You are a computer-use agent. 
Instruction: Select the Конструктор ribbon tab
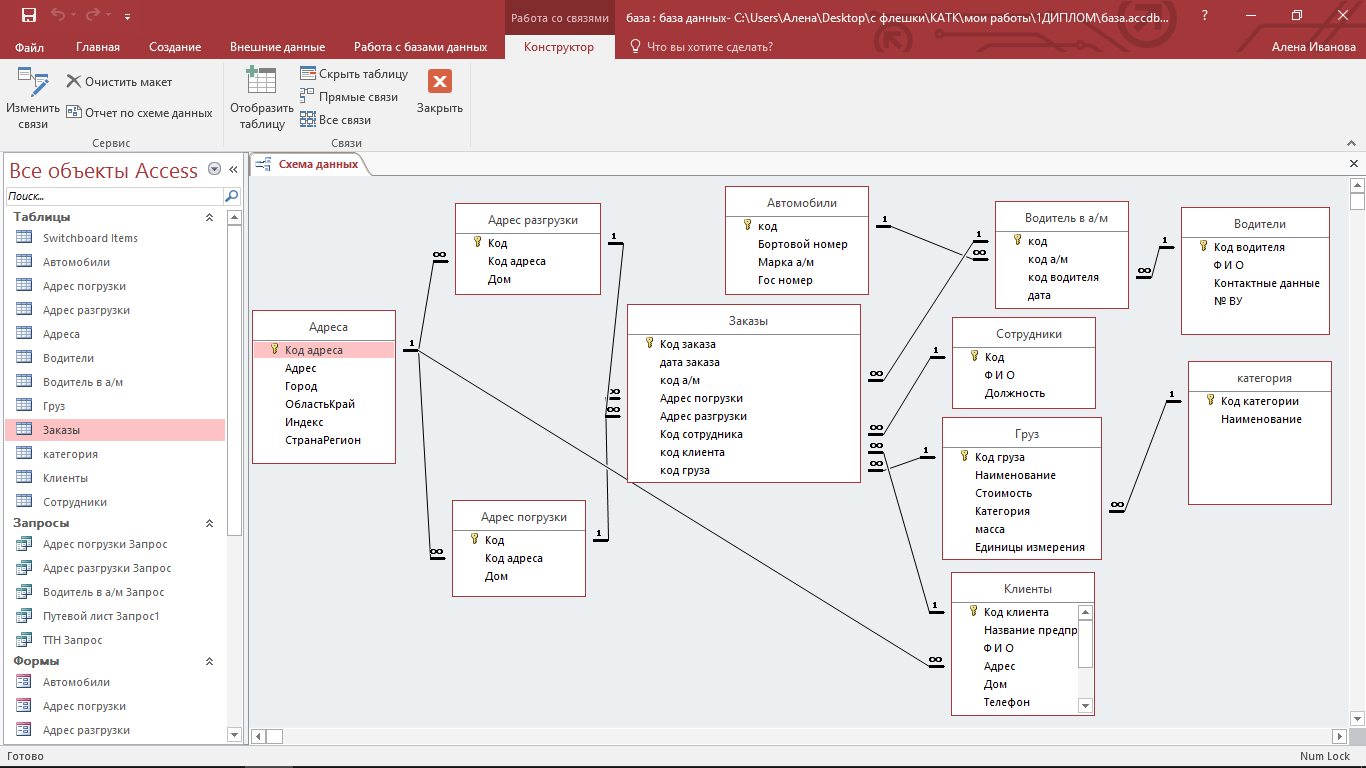pyautogui.click(x=559, y=47)
